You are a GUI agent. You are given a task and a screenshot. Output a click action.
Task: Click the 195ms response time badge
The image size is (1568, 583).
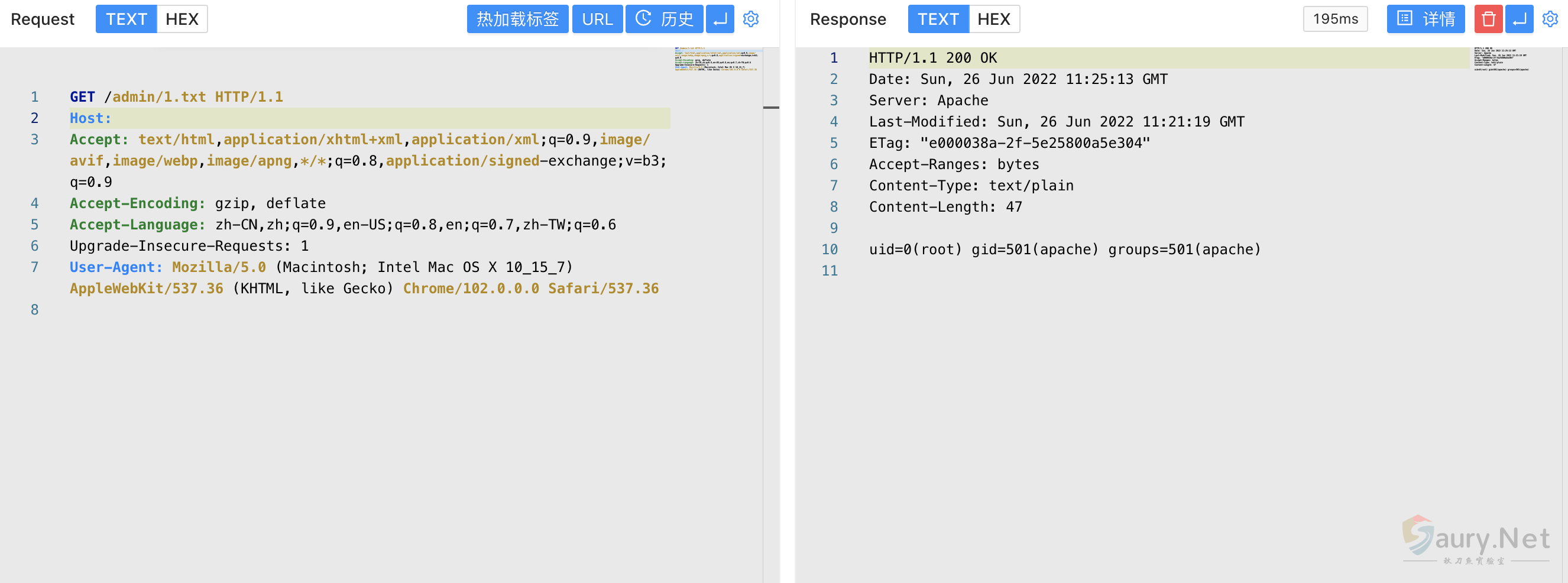coord(1335,20)
